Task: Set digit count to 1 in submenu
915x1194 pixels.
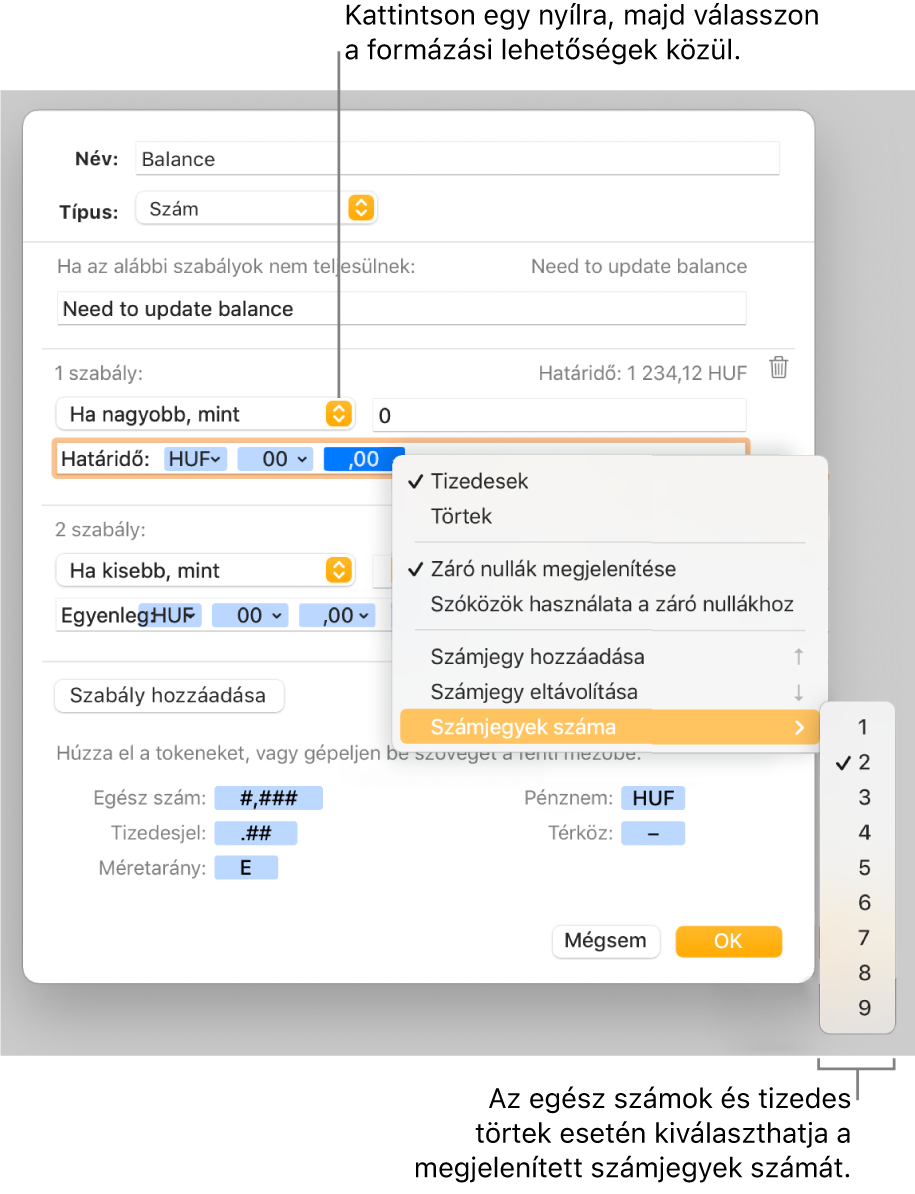Action: (x=857, y=726)
